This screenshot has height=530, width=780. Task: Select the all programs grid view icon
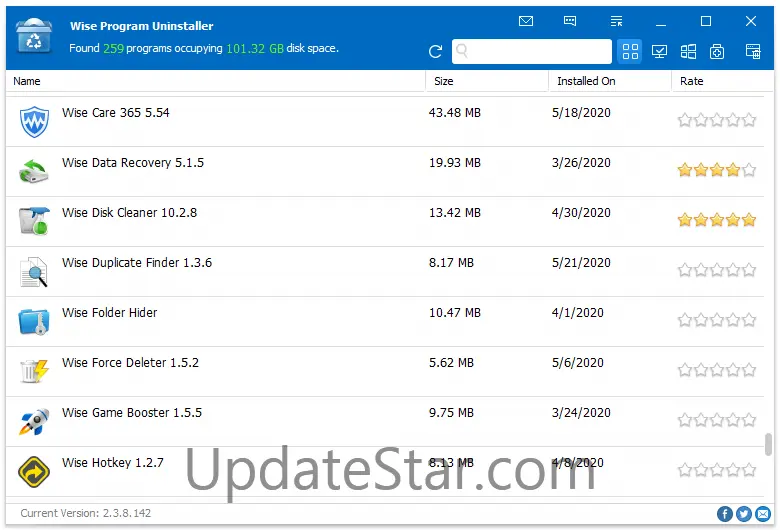[x=630, y=51]
